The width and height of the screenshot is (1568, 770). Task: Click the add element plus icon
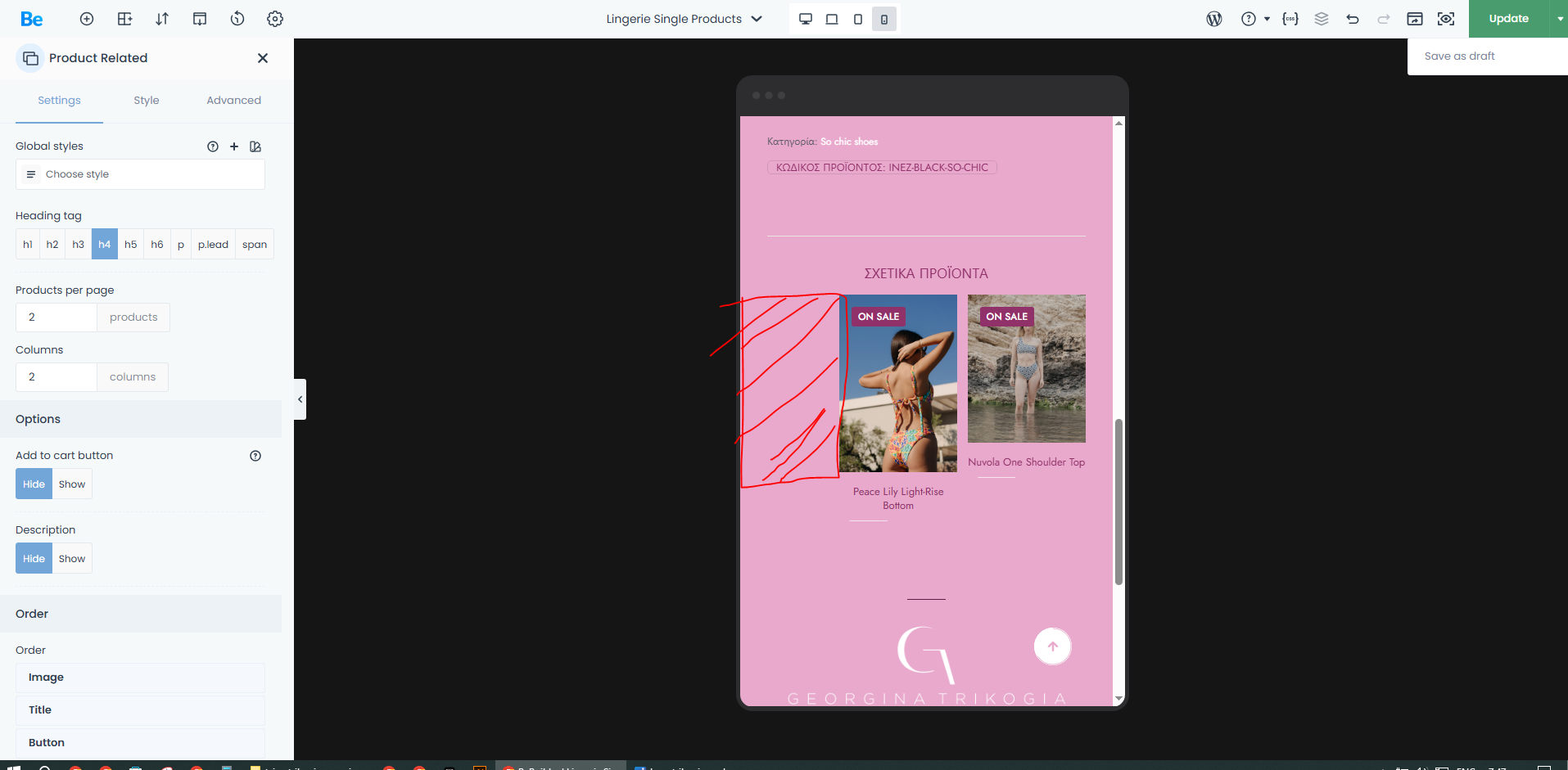87,19
